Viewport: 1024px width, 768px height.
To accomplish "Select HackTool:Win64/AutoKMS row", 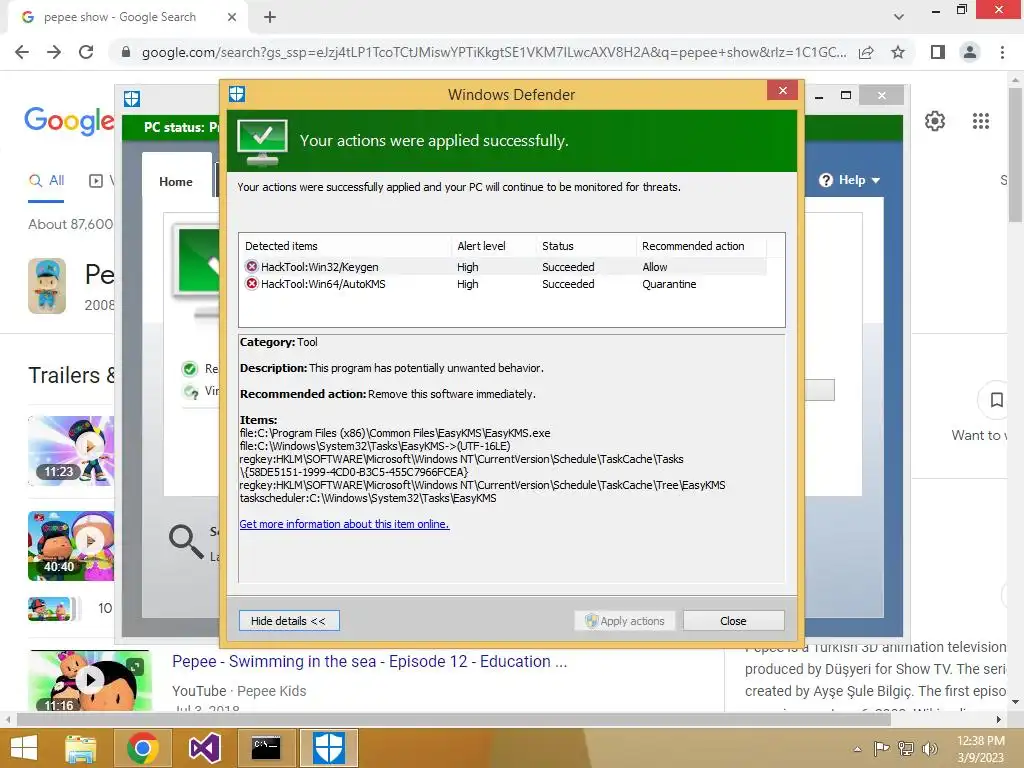I will click(505, 284).
